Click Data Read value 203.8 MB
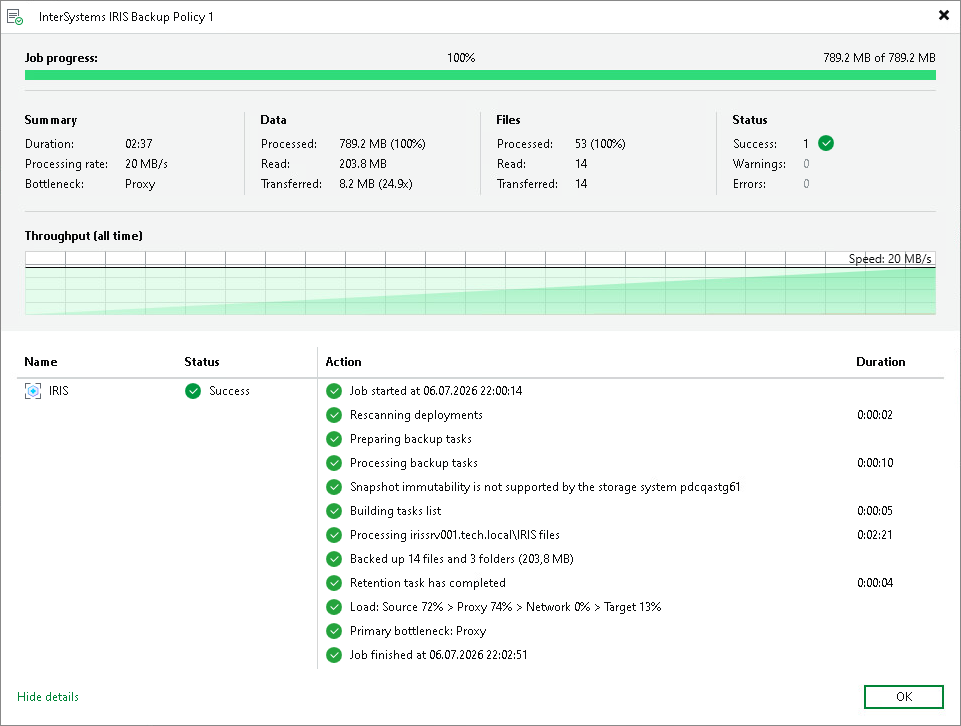The width and height of the screenshot is (961, 726). (363, 164)
